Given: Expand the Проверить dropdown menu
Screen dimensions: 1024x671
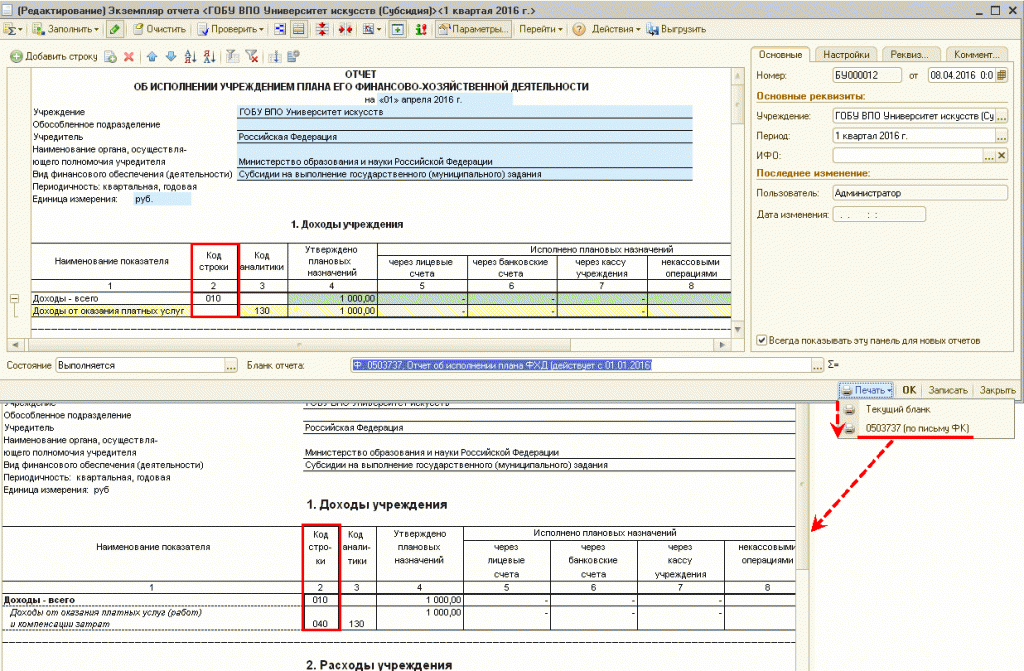Looking at the screenshot, I should pos(236,29).
